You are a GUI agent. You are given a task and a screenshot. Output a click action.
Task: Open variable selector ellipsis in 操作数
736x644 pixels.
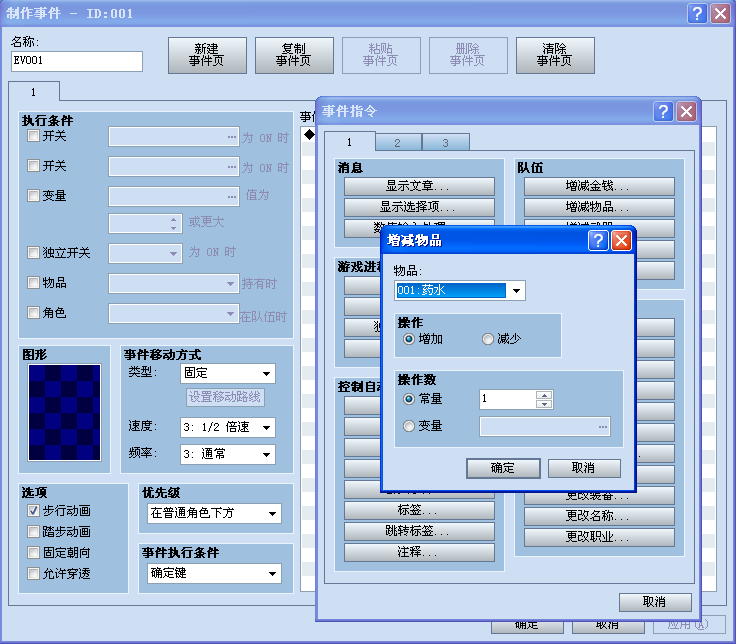click(603, 427)
